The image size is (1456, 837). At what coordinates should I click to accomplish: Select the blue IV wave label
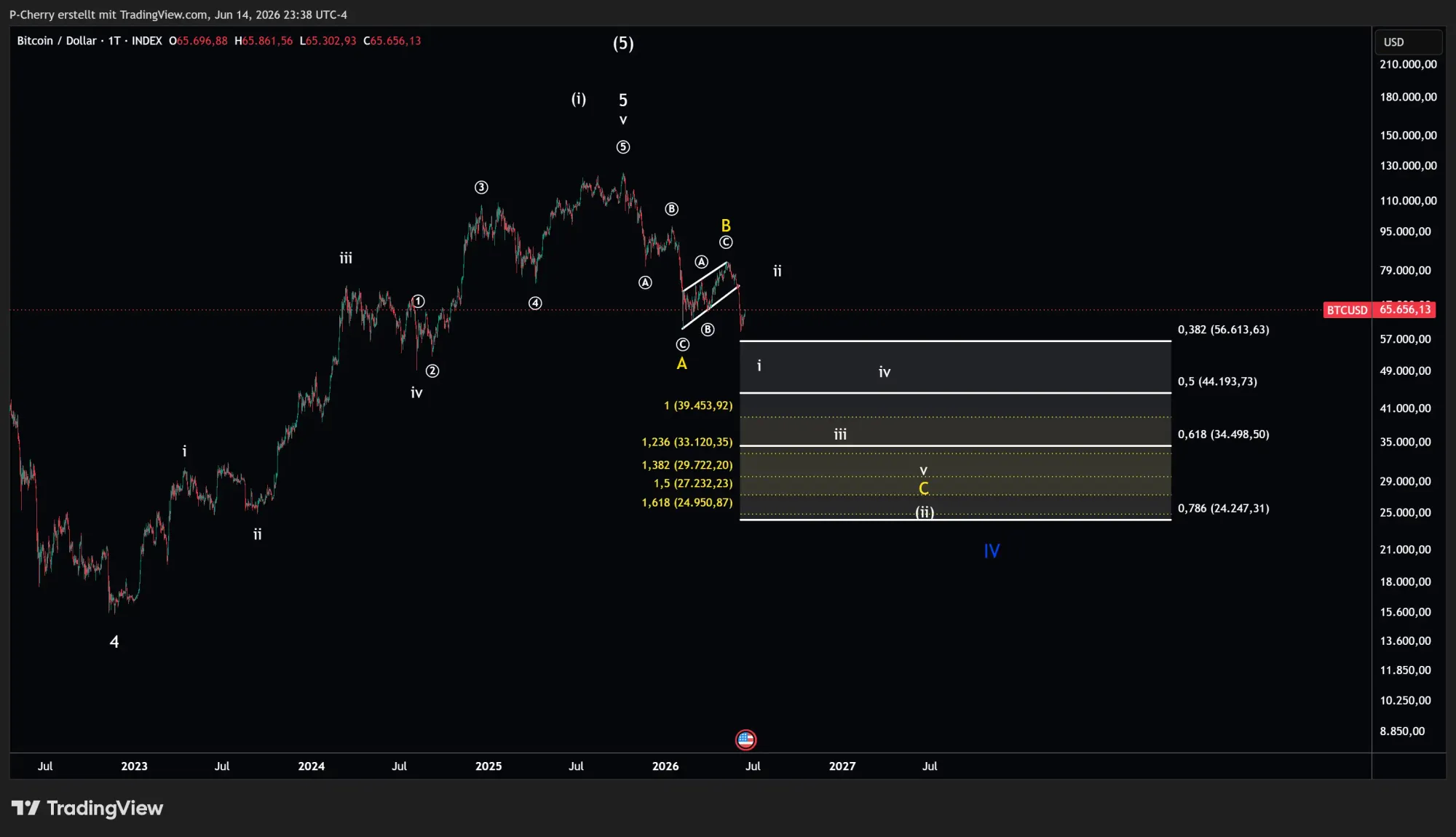pyautogui.click(x=992, y=551)
